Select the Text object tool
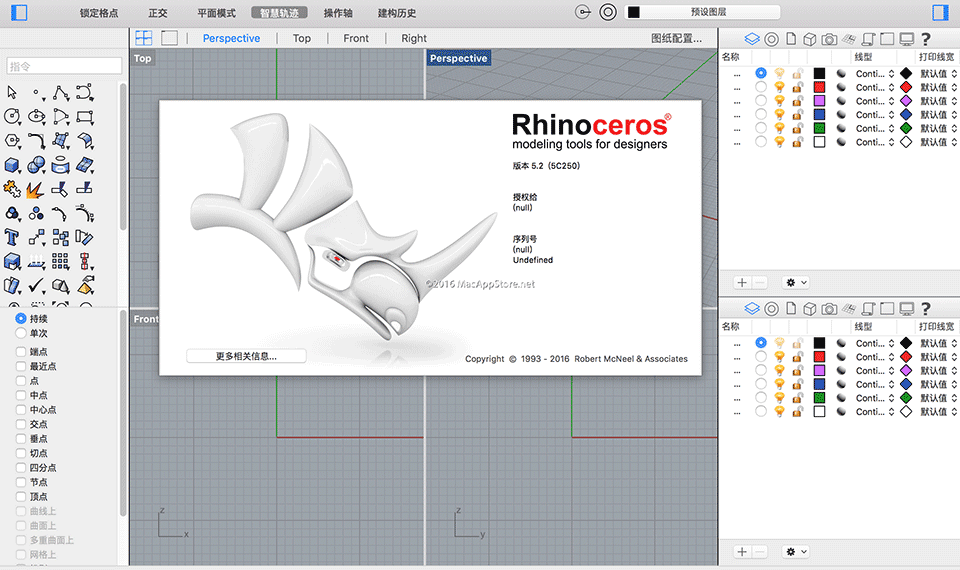The height and width of the screenshot is (570, 960). pos(12,237)
